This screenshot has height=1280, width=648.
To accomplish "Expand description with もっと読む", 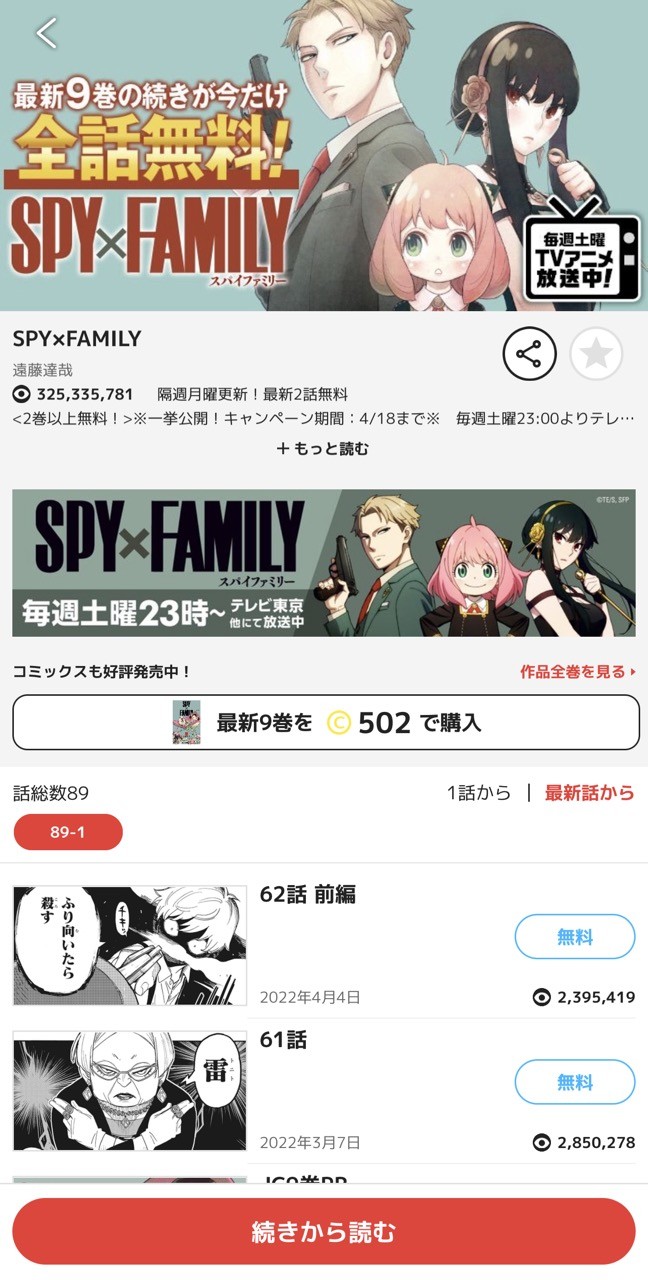I will tap(323, 449).
